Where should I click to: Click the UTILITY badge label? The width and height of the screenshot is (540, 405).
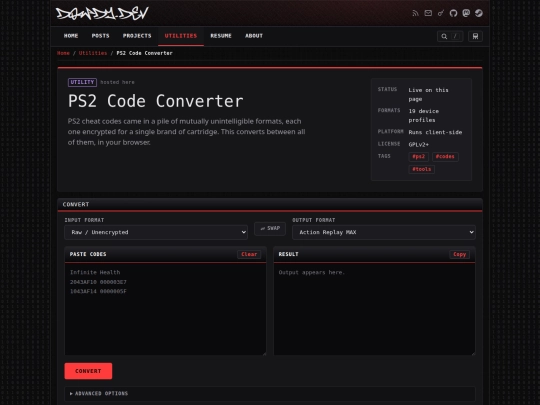82,82
